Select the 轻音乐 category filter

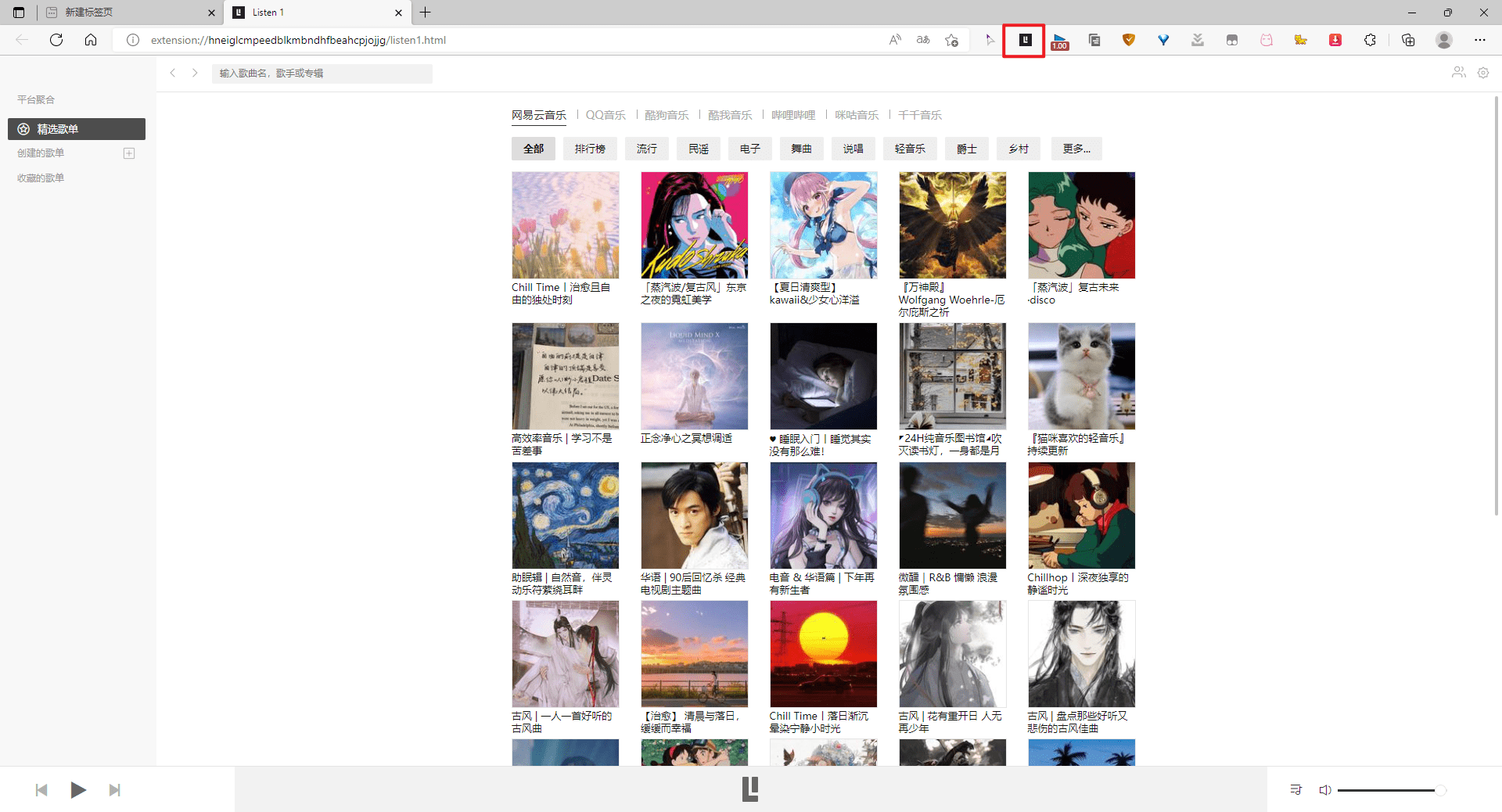pos(910,149)
